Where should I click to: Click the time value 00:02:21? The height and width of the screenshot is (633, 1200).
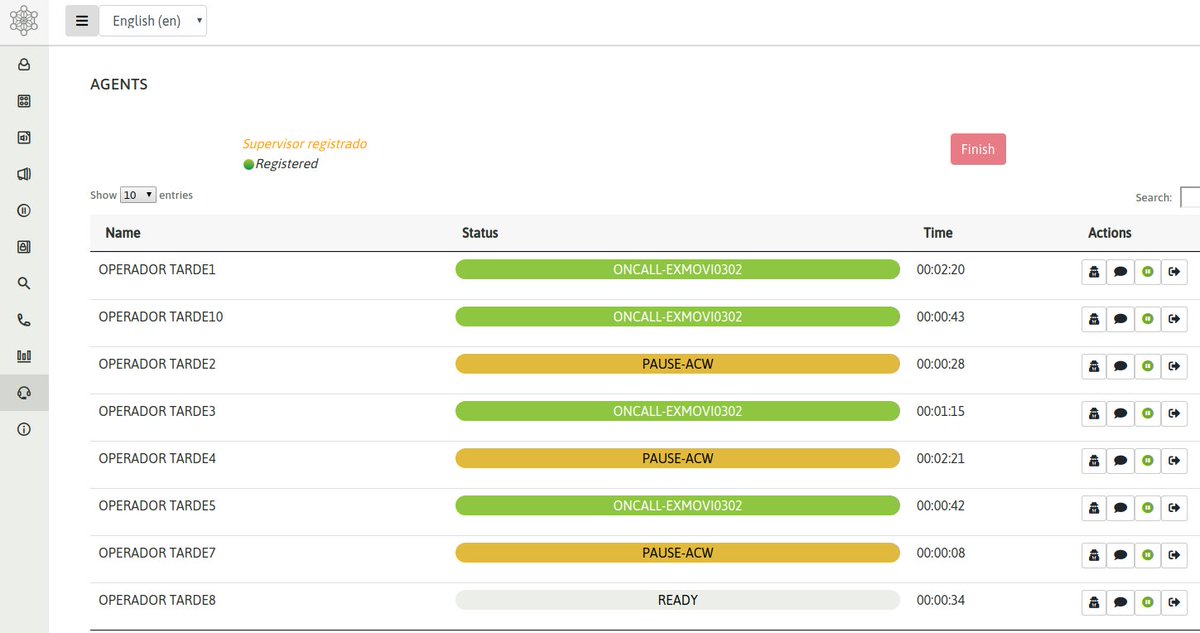941,458
